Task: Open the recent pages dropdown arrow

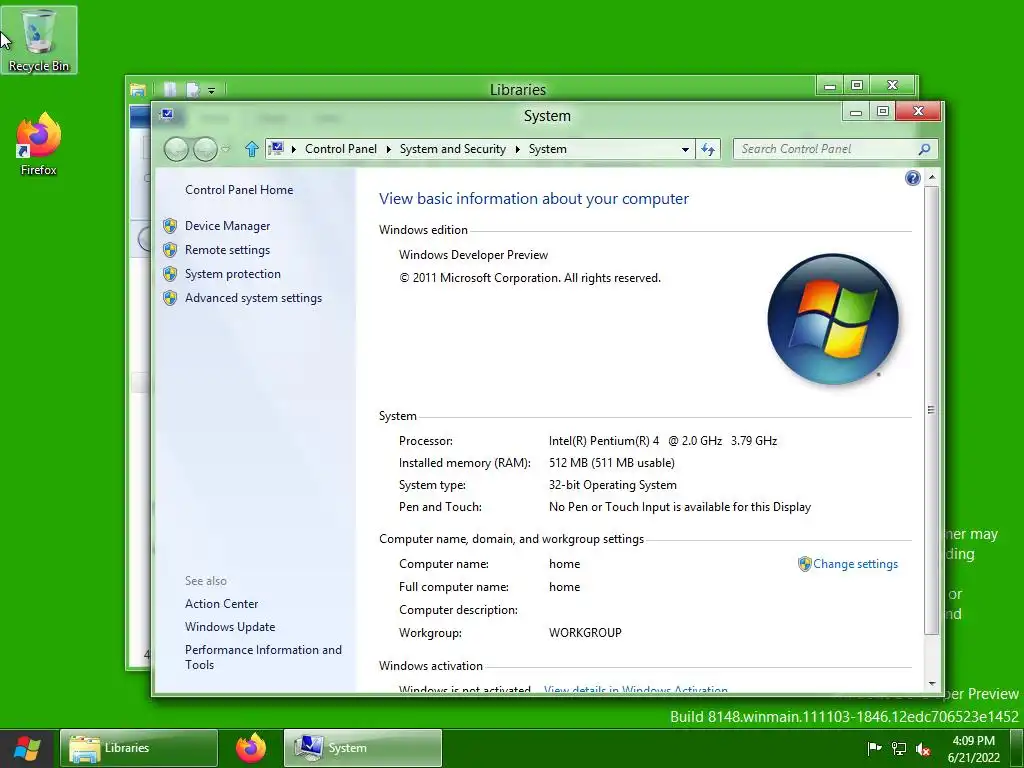Action: point(226,150)
